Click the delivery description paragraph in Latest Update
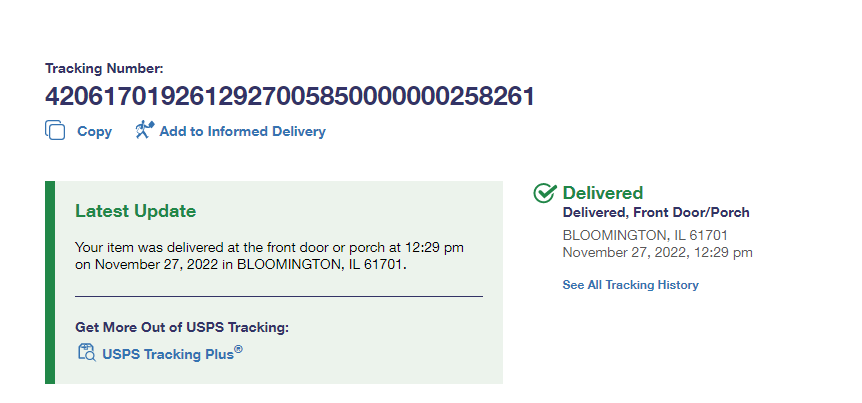 click(269, 256)
